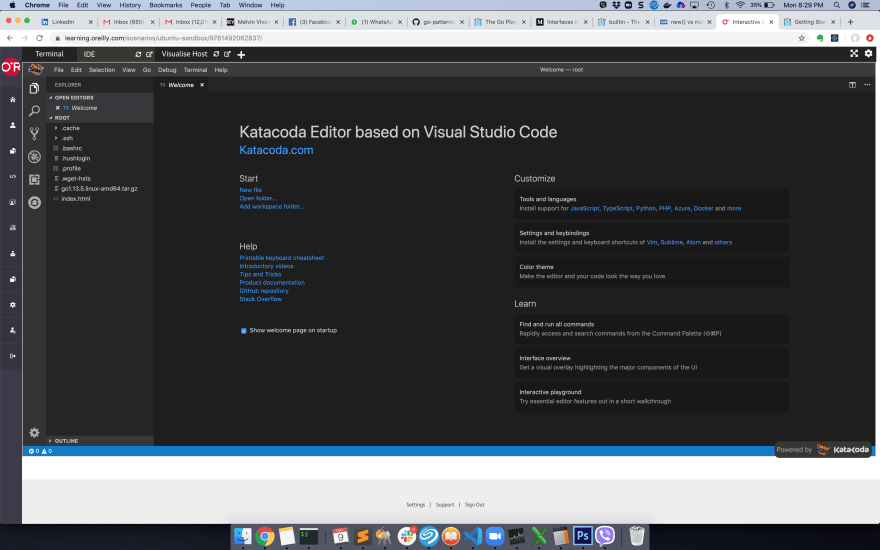Open scenario settings gear at top right
880x550 pixels.
point(868,53)
